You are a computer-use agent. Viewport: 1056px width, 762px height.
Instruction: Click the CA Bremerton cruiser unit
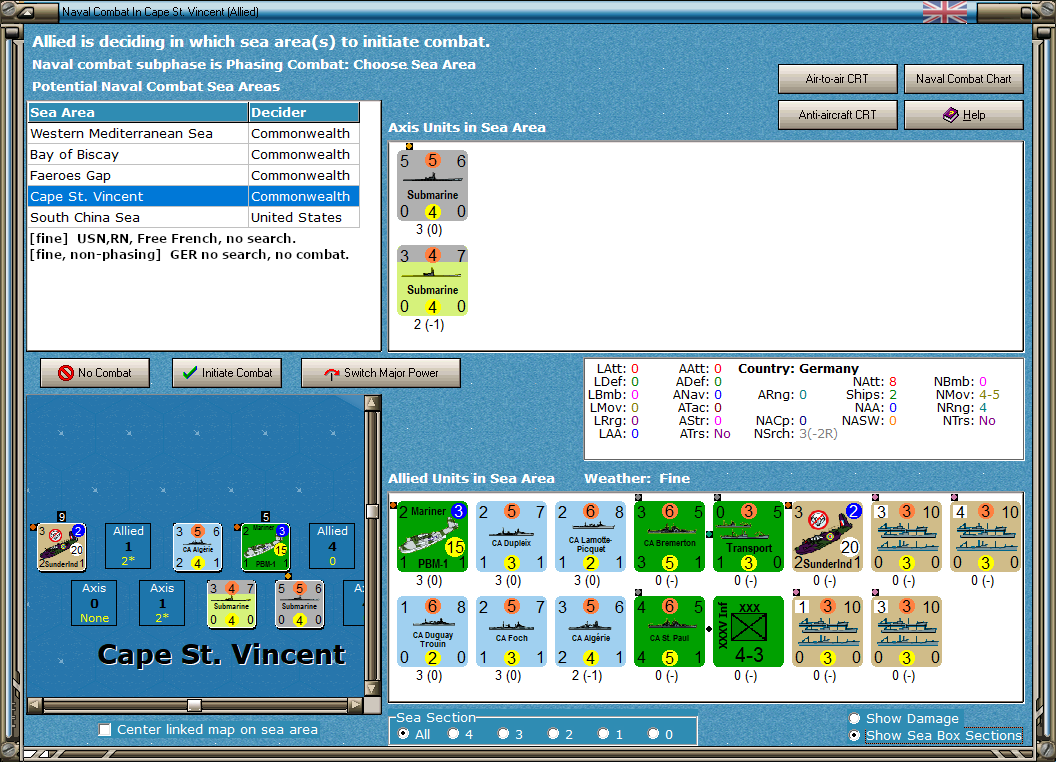click(669, 536)
